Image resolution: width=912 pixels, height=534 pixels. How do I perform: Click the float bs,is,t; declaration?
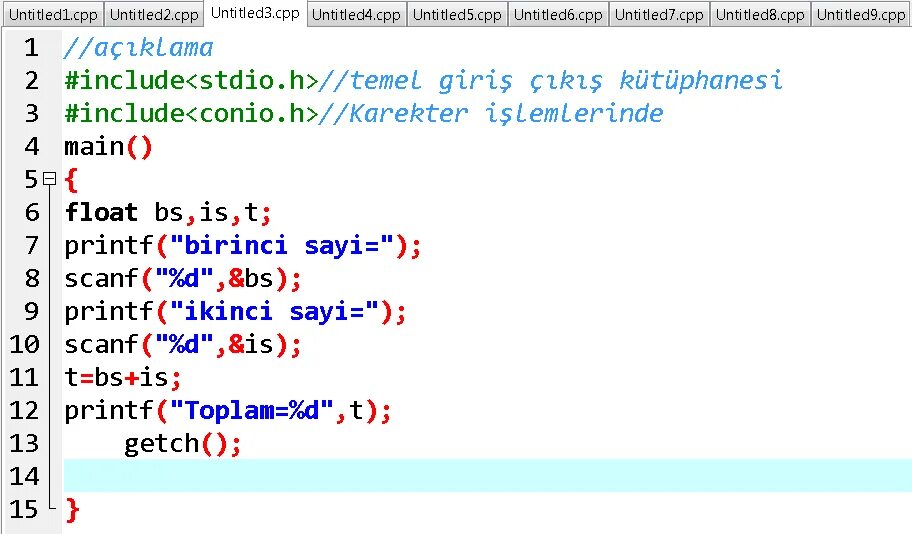(168, 212)
